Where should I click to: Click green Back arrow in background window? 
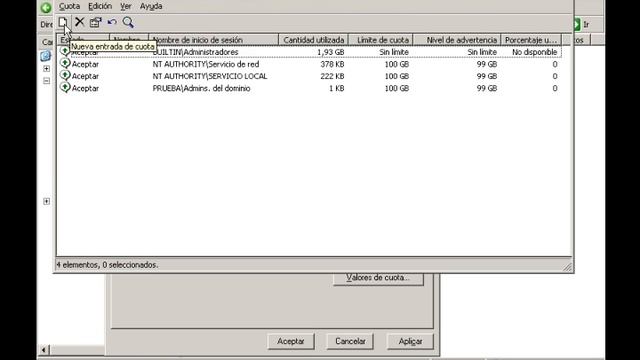(46, 7)
